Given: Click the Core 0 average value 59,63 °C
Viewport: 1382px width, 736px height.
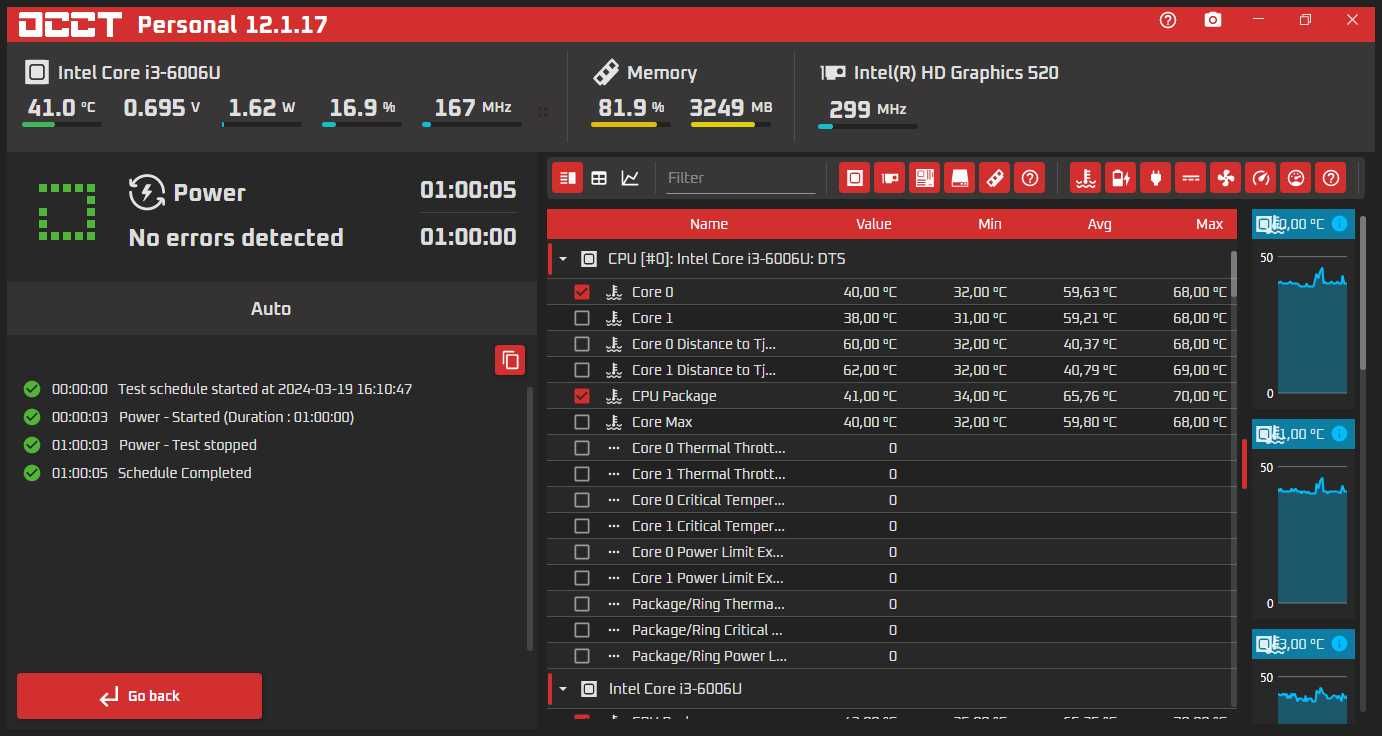Looking at the screenshot, I should [1089, 292].
